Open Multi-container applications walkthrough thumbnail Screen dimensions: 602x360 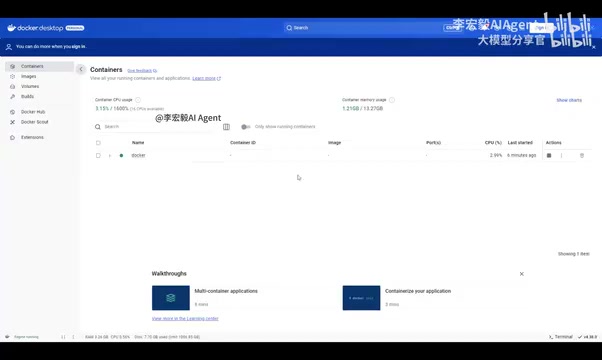(170, 298)
